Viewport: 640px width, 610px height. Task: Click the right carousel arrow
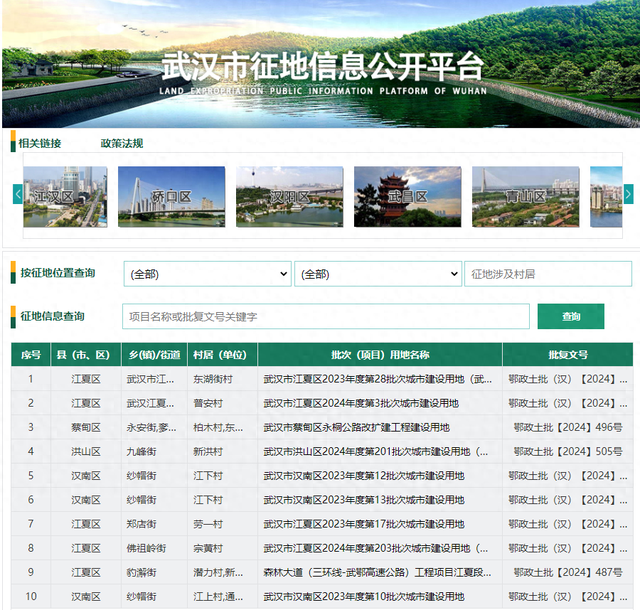click(628, 195)
